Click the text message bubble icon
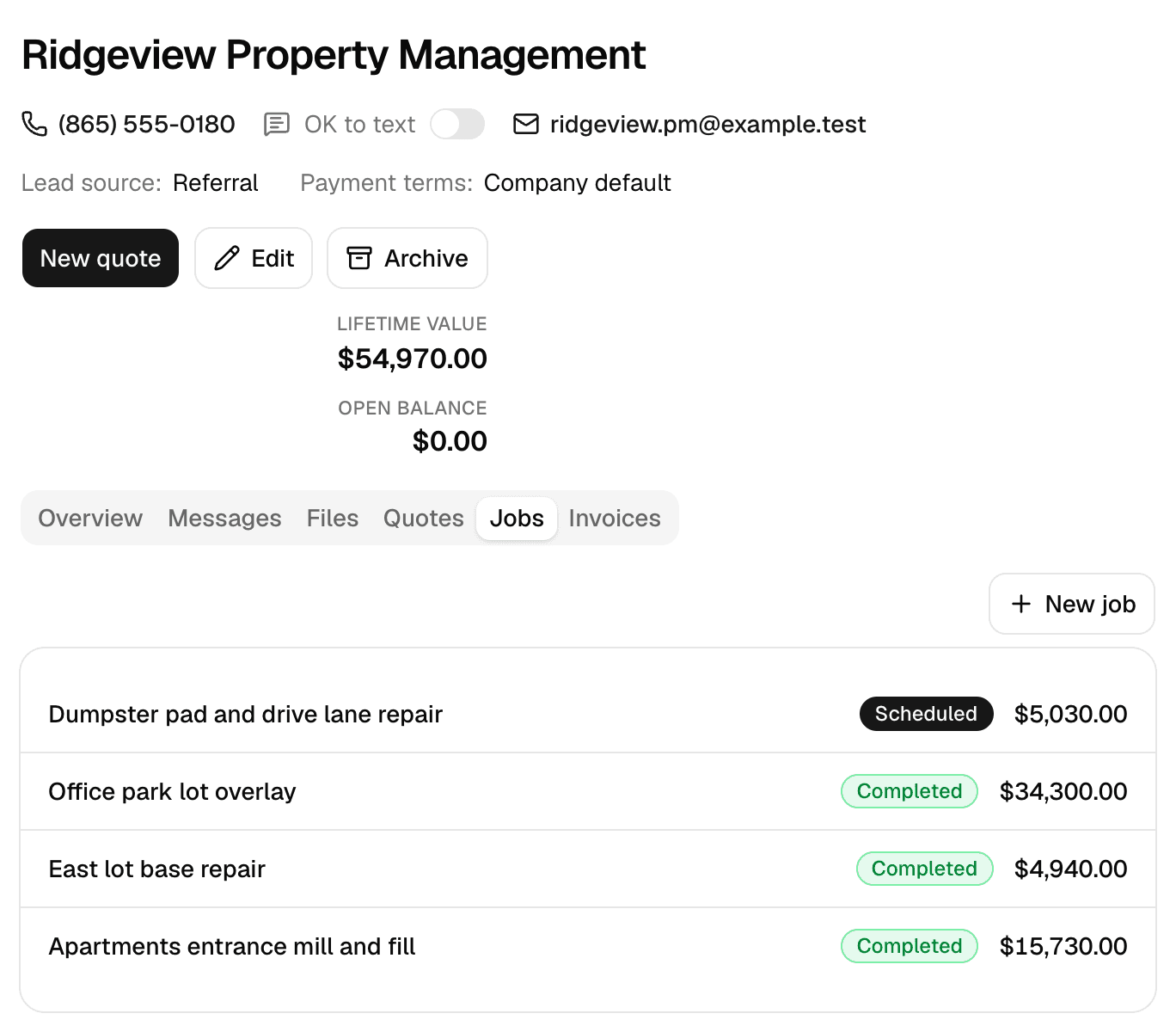 (276, 124)
